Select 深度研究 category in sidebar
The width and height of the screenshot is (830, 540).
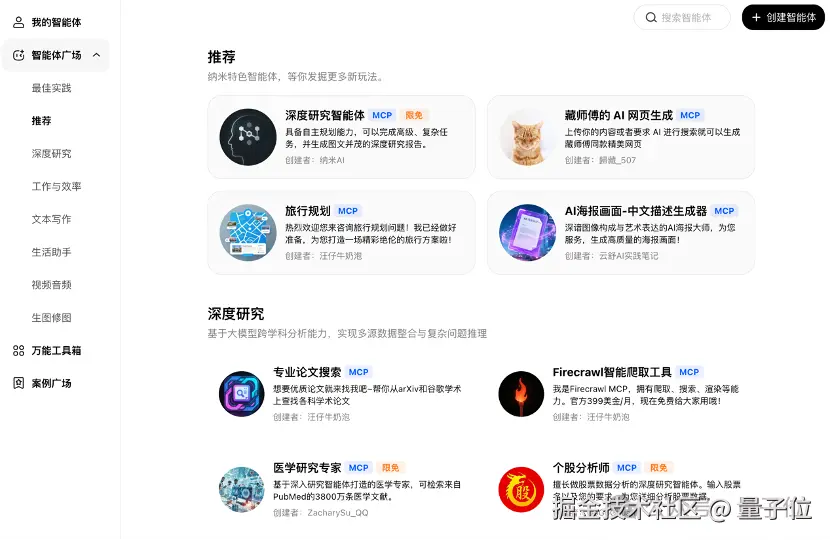[51, 154]
